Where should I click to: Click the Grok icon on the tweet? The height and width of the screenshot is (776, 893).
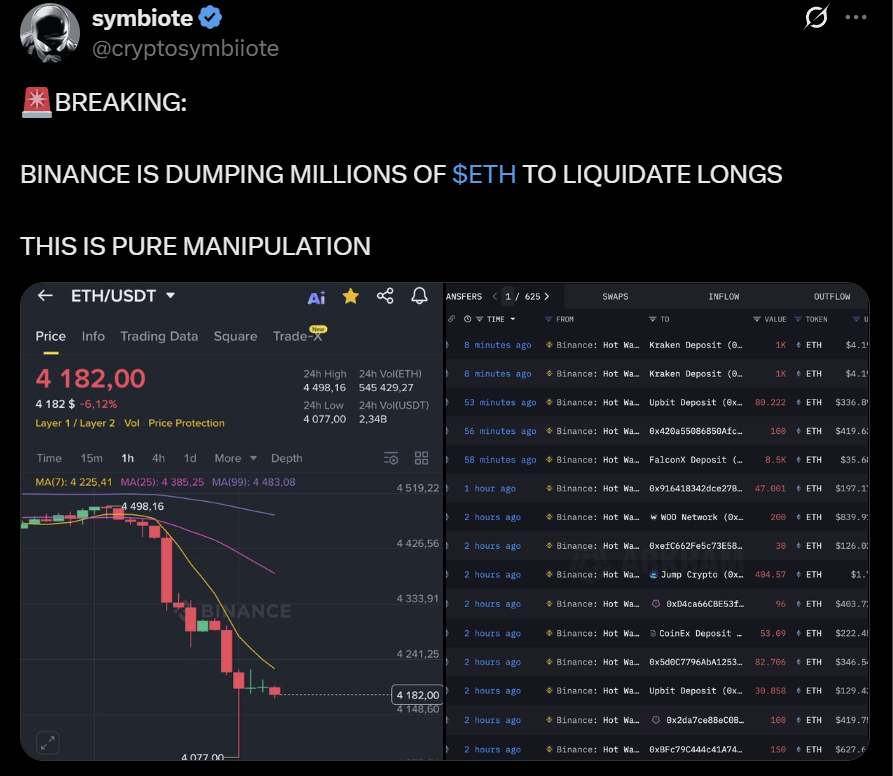(x=815, y=17)
